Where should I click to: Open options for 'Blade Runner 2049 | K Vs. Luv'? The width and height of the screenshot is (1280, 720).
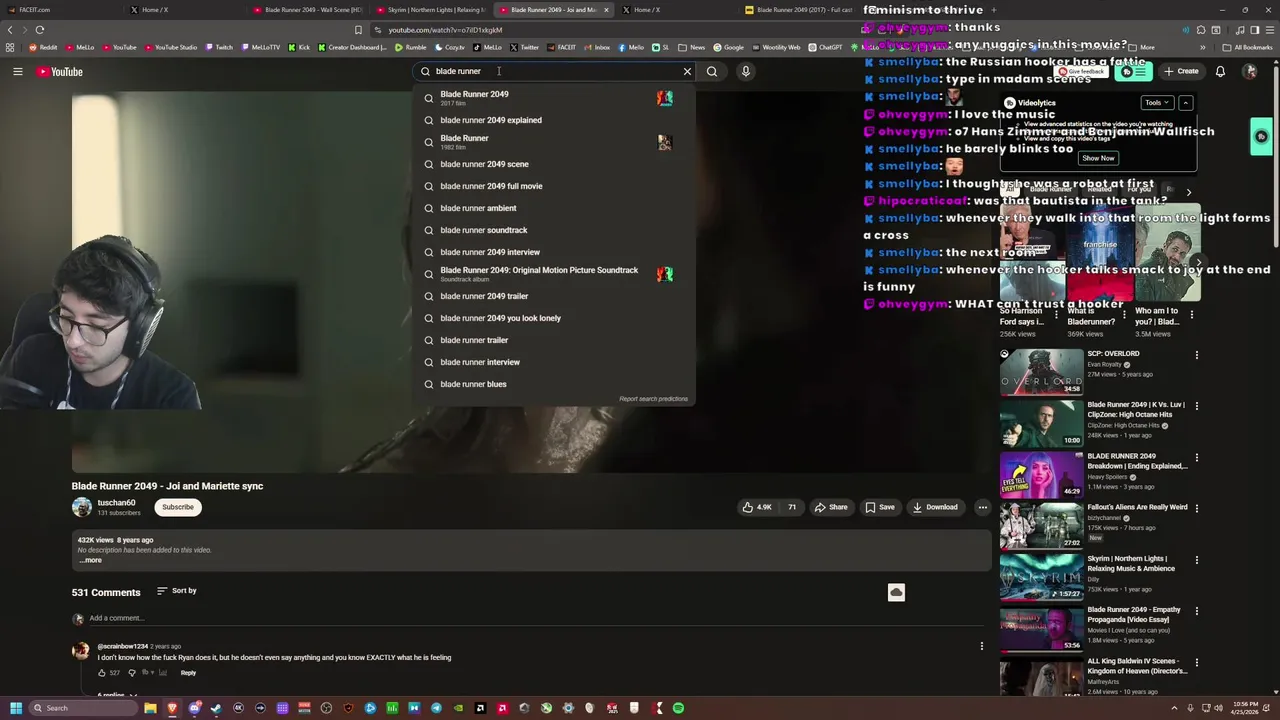point(1196,406)
